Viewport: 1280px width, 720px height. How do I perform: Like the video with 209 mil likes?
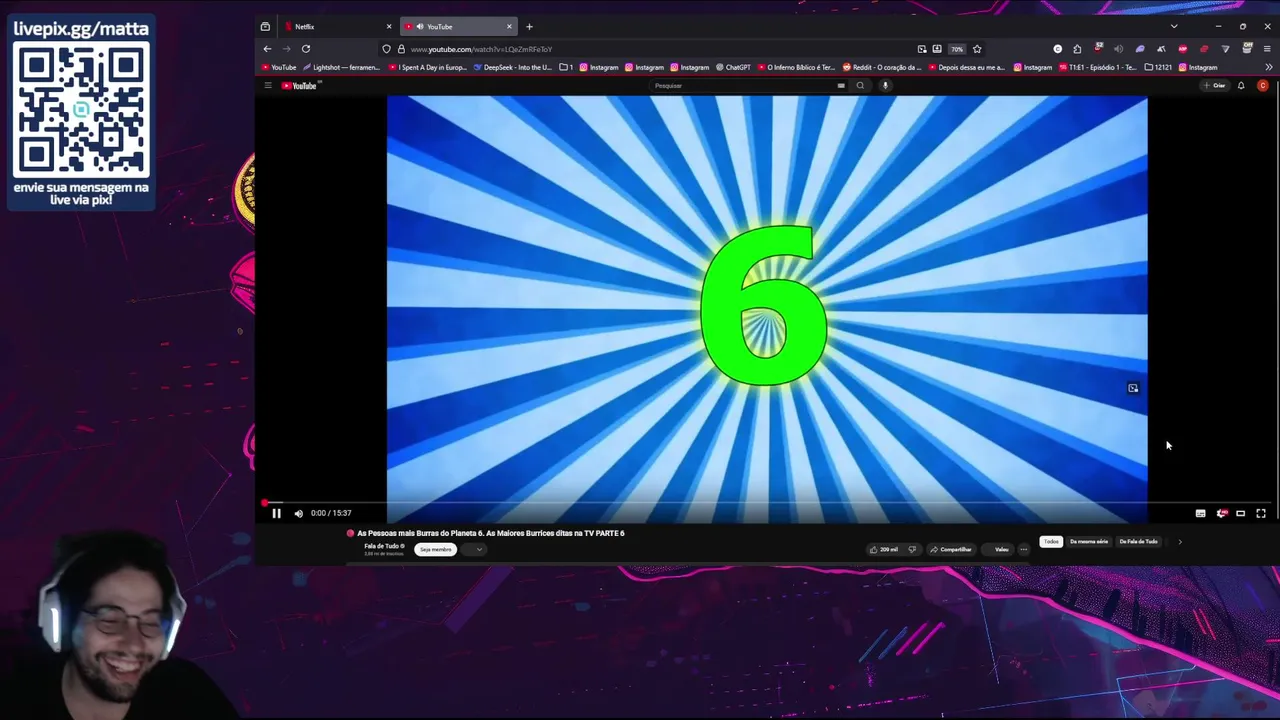click(x=883, y=549)
